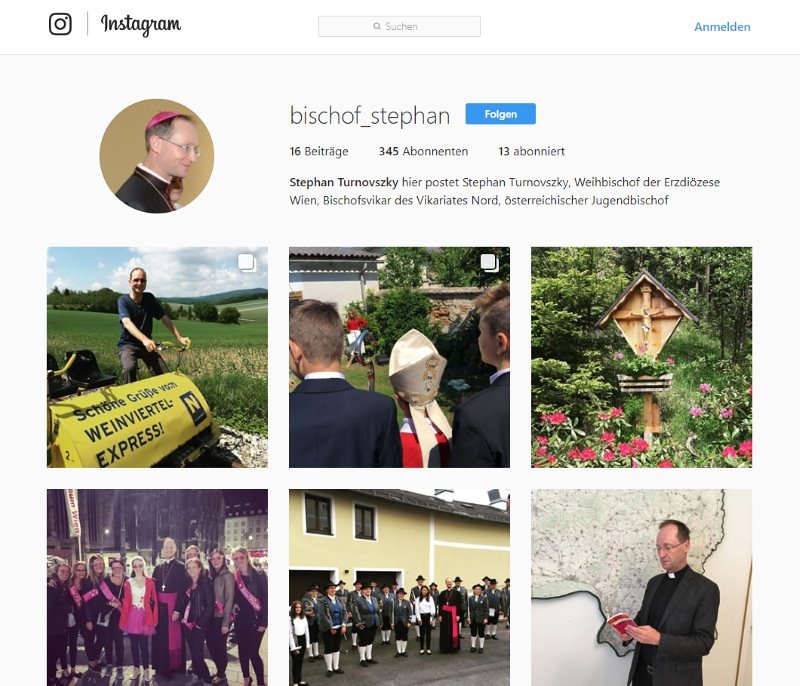Open the multi-photo icon on Weinviertel post
This screenshot has width=800, height=686.
point(247,263)
